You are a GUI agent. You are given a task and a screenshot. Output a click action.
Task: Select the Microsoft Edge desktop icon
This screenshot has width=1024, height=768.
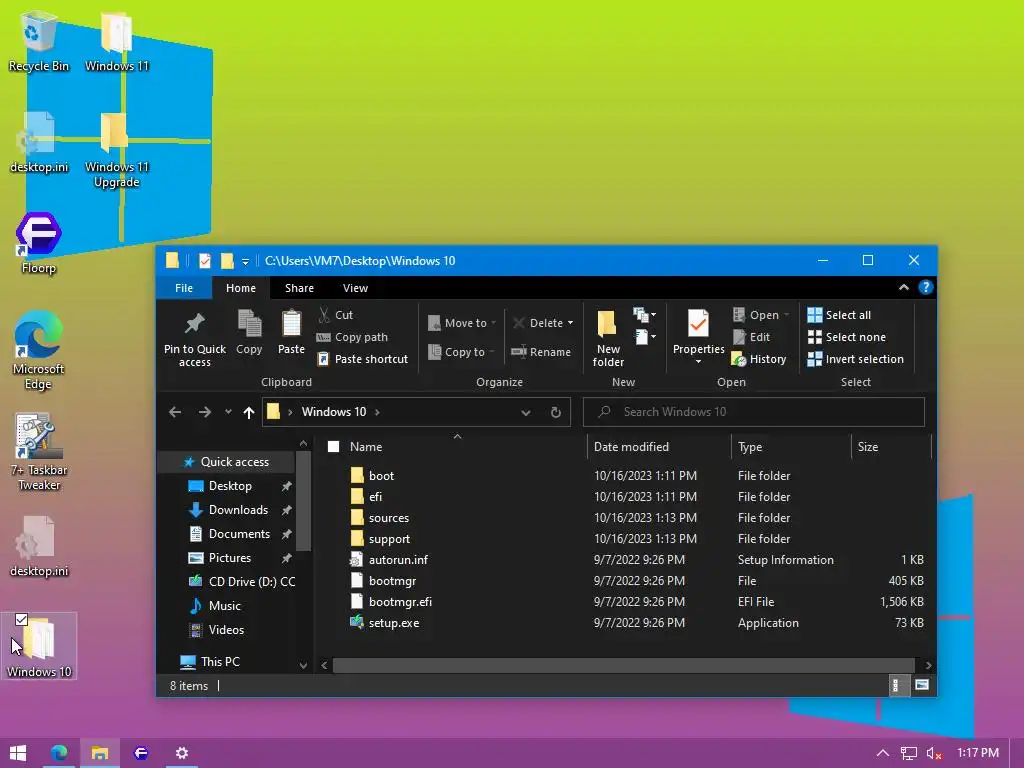tap(39, 350)
